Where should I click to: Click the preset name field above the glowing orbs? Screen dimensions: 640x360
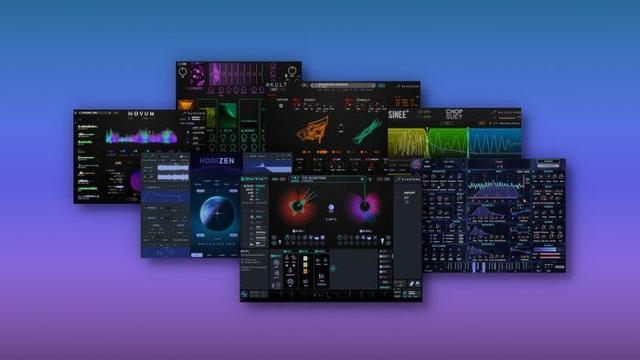pos(327,179)
